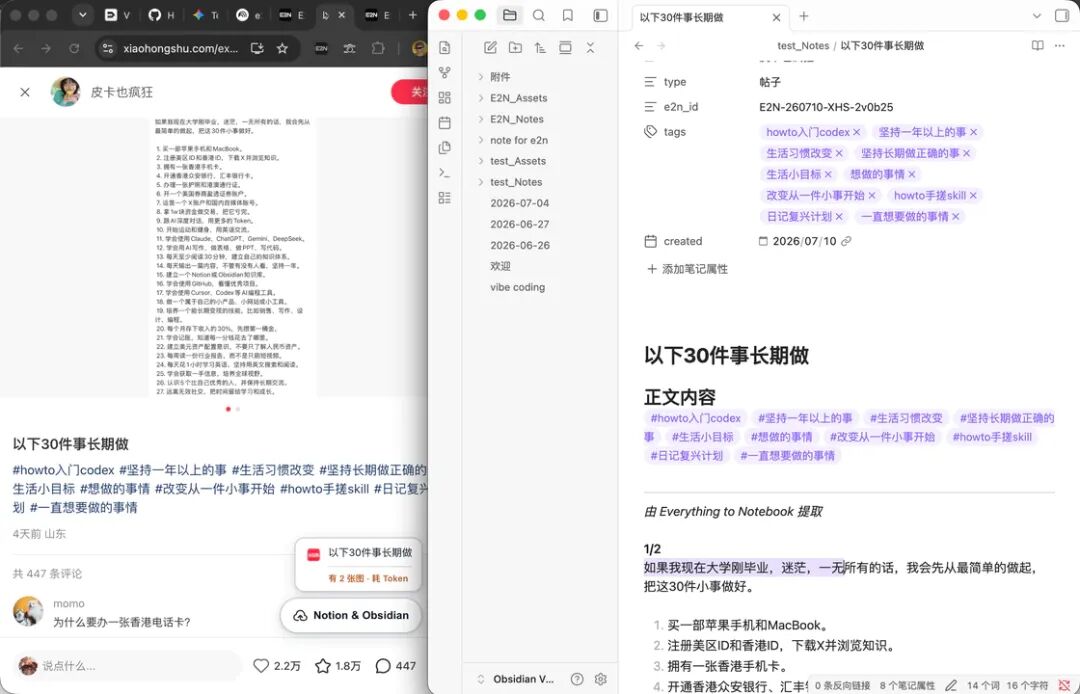This screenshot has width=1080, height=694.
Task: Remove the howto入门codex tag from properties
Action: [857, 132]
